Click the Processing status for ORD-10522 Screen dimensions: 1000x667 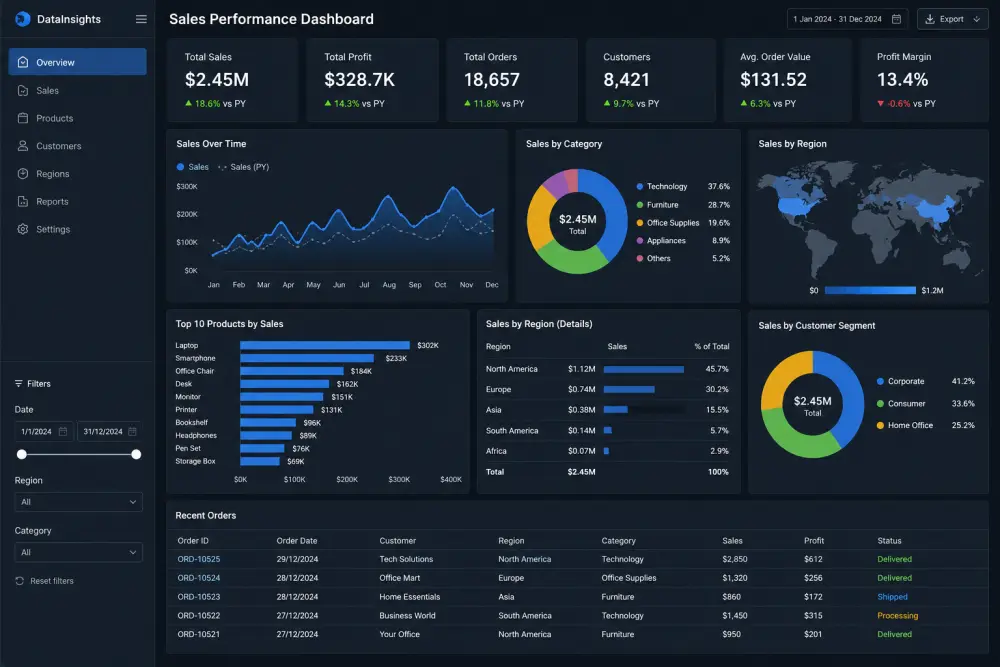point(897,615)
